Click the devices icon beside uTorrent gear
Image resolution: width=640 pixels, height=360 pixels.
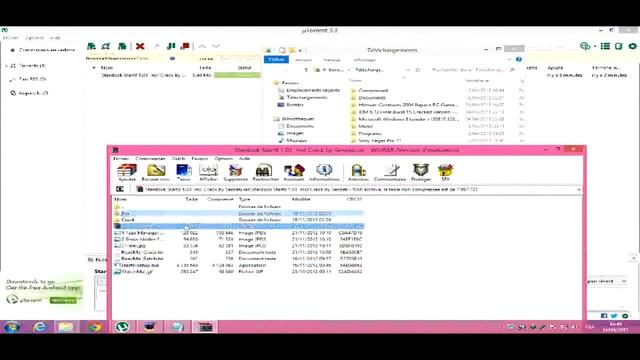[619, 46]
